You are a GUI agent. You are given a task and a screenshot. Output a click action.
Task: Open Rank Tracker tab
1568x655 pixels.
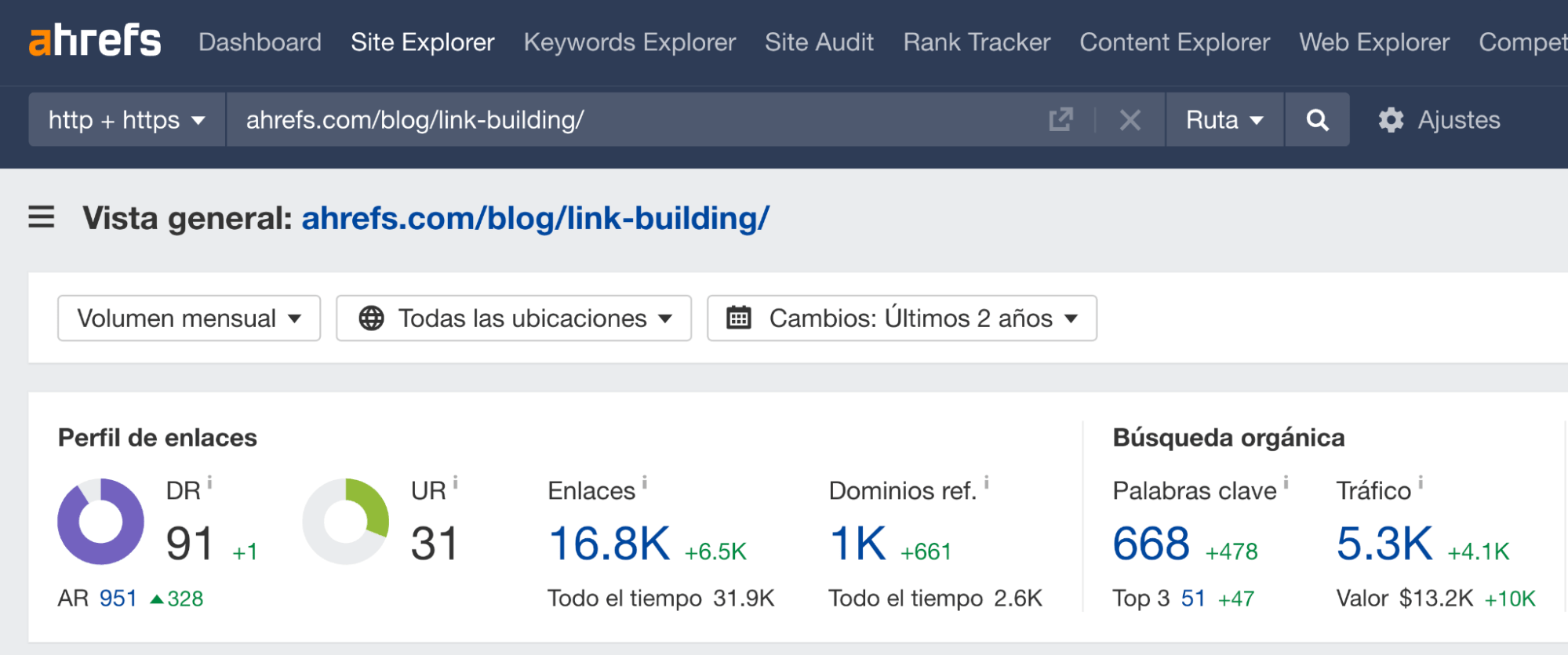[x=977, y=42]
